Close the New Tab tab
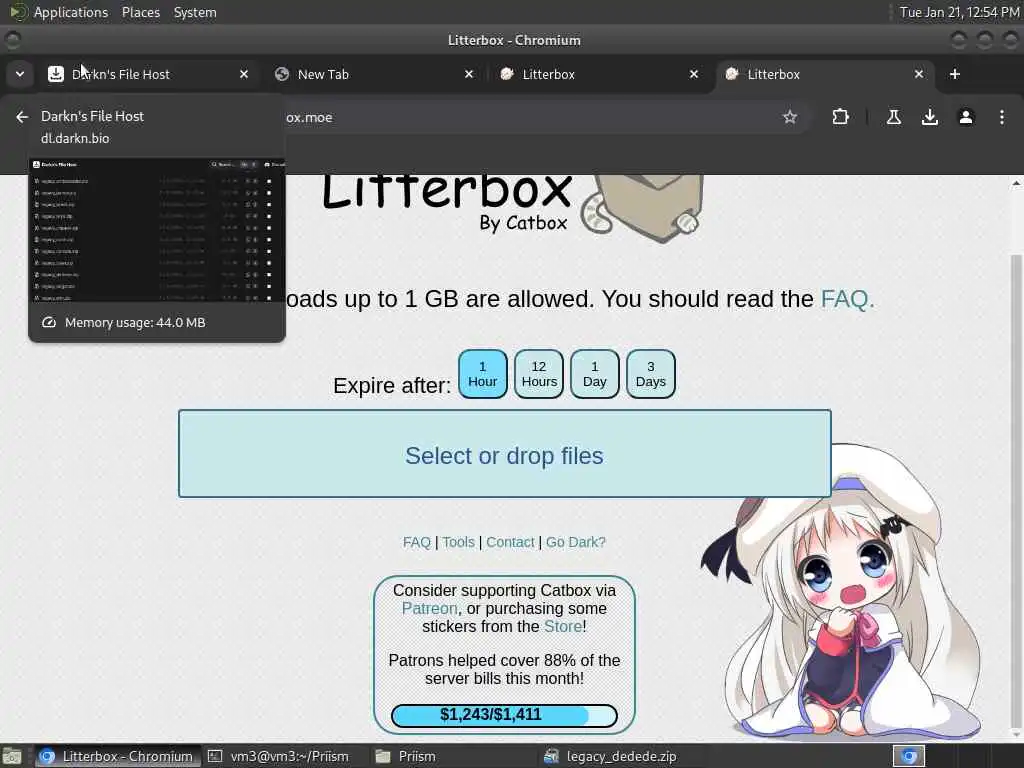 pos(469,74)
